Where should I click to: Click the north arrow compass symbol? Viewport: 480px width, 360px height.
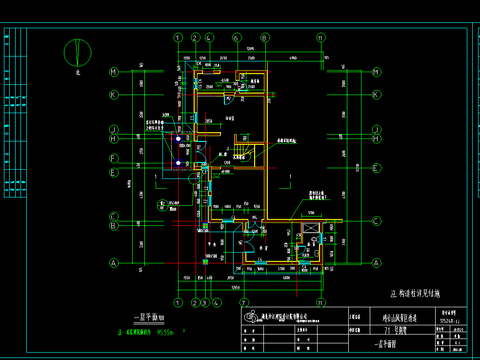click(77, 53)
